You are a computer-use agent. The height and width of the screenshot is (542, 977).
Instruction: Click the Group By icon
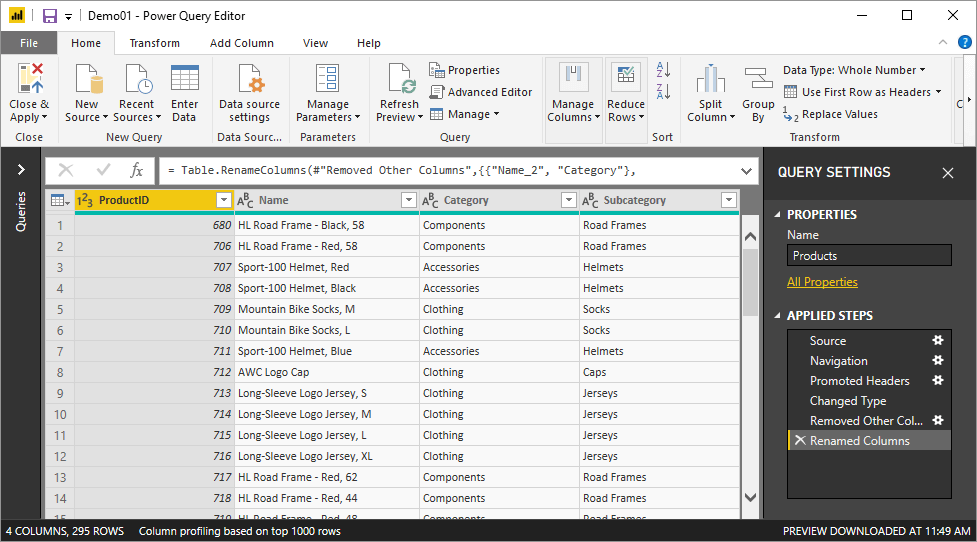758,78
